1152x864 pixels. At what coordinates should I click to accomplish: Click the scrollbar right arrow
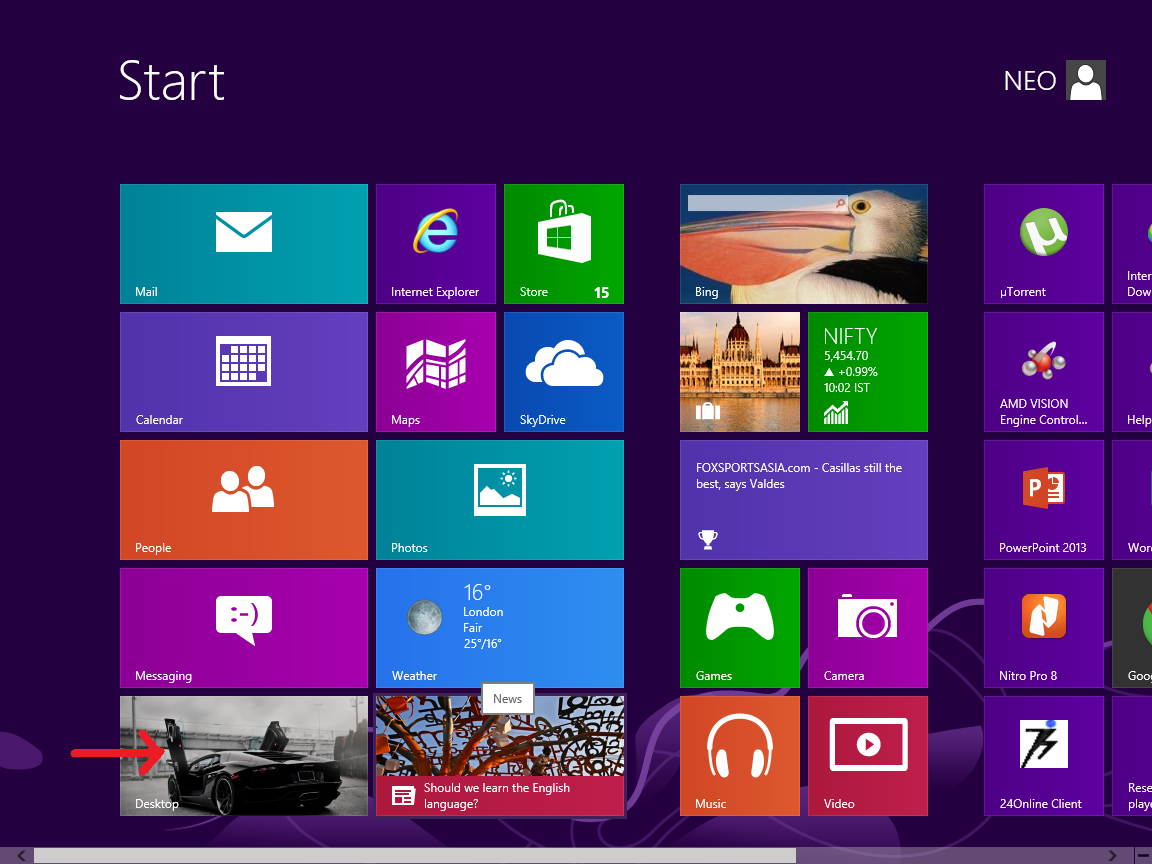(1112, 856)
